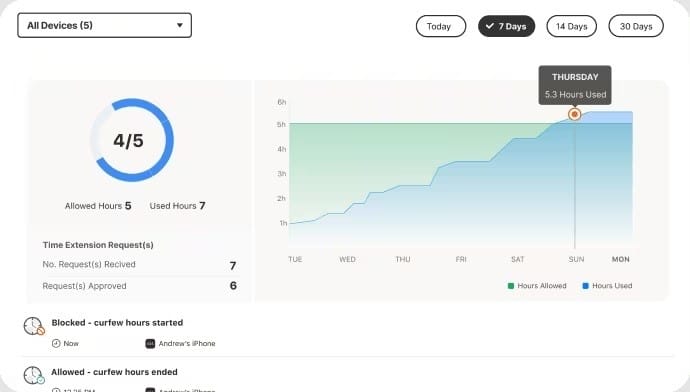Click the device icon beside Andrew's iPhone

(x=150, y=343)
